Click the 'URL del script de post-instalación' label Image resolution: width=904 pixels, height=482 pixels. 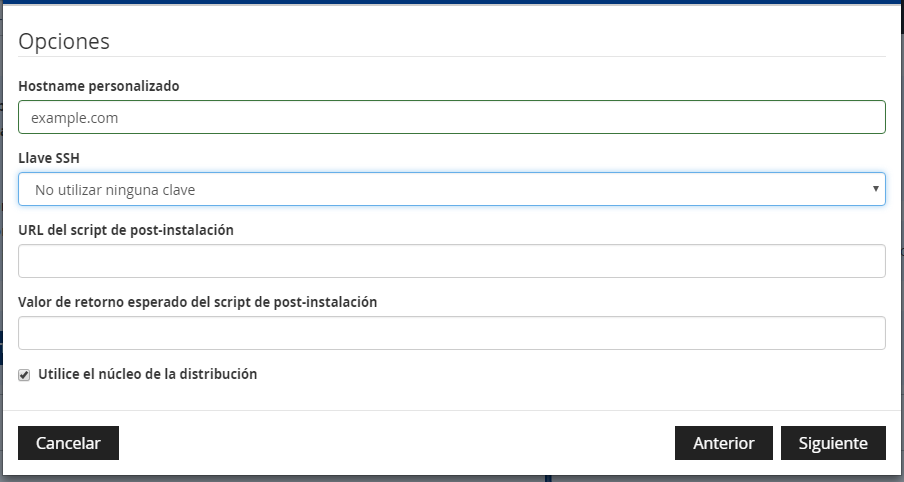(126, 230)
